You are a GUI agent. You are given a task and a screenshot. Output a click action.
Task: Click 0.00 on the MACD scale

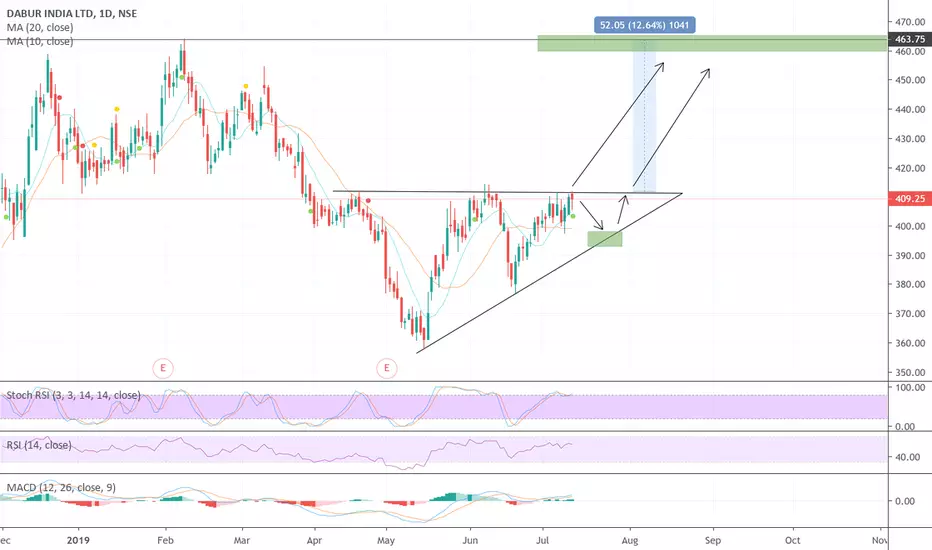[905, 501]
